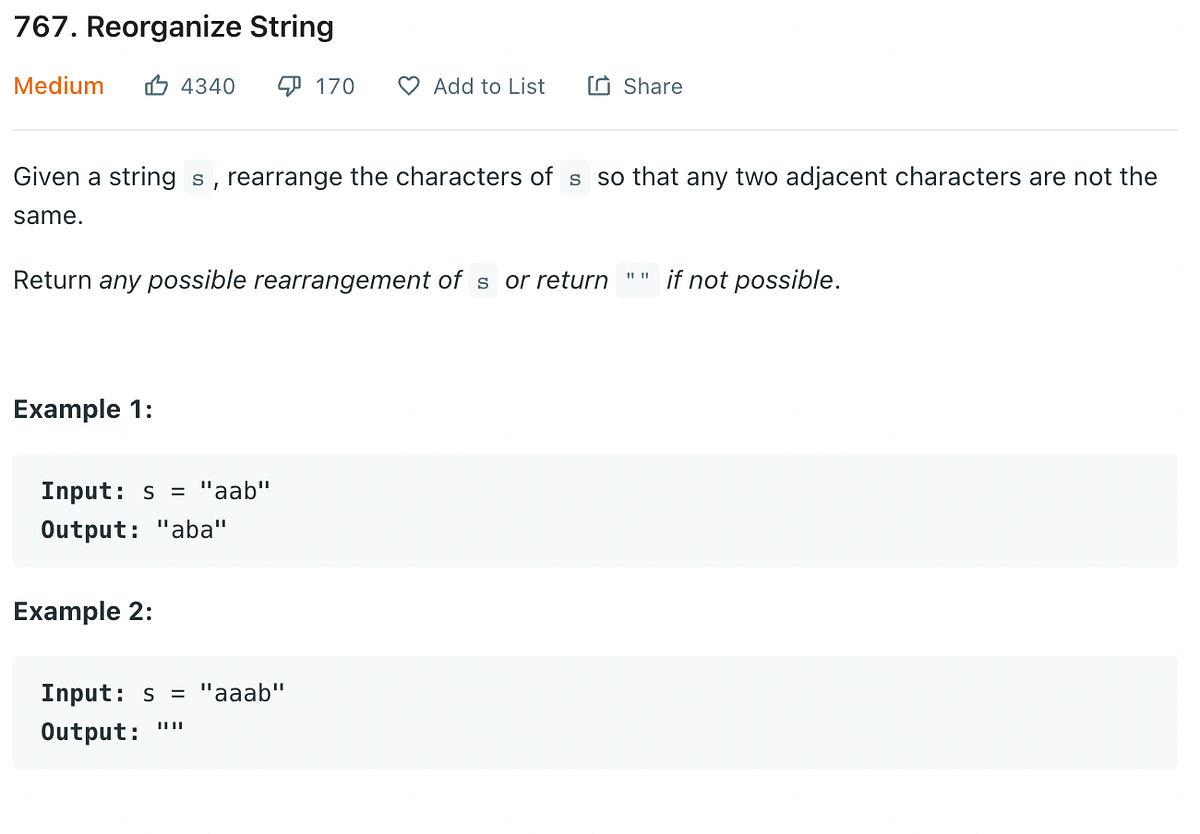Toggle the like on this problem
This screenshot has height=834, width=1200.
[156, 86]
